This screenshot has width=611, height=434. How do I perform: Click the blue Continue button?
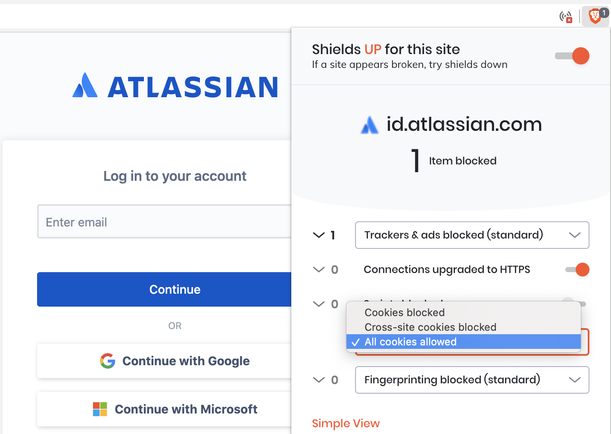tap(164, 289)
